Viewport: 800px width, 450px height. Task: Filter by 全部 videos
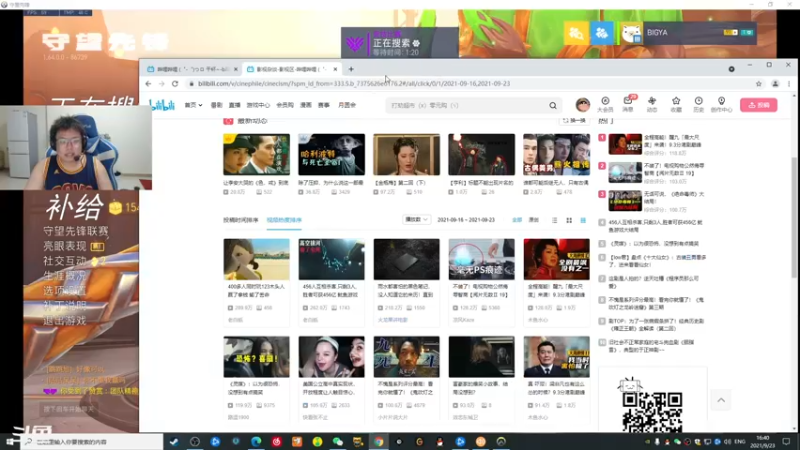[x=517, y=220]
